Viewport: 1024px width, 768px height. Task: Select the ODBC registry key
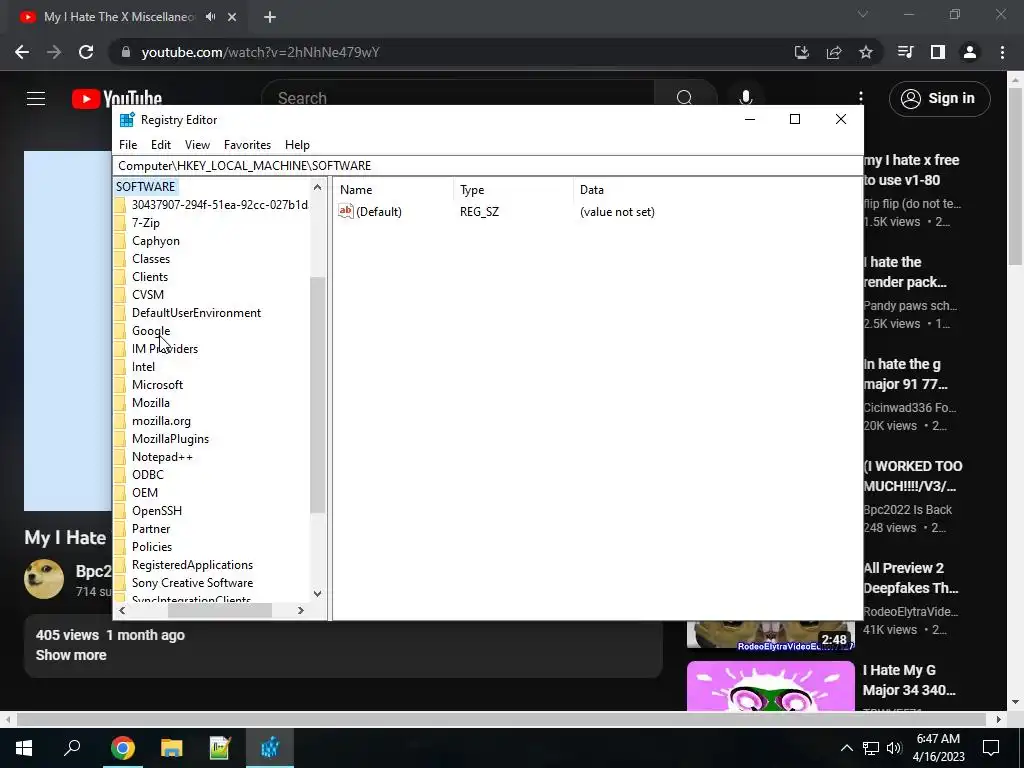(148, 475)
